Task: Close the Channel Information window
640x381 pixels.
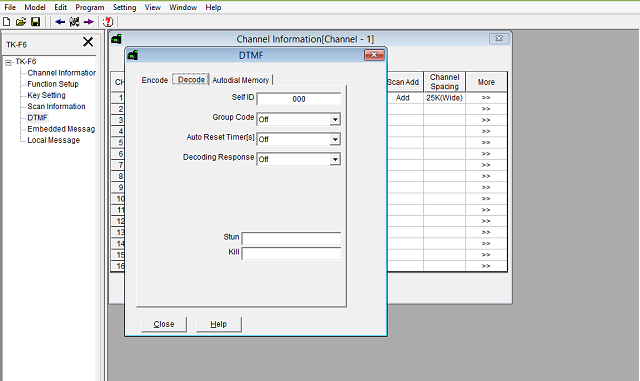Action: [499, 38]
